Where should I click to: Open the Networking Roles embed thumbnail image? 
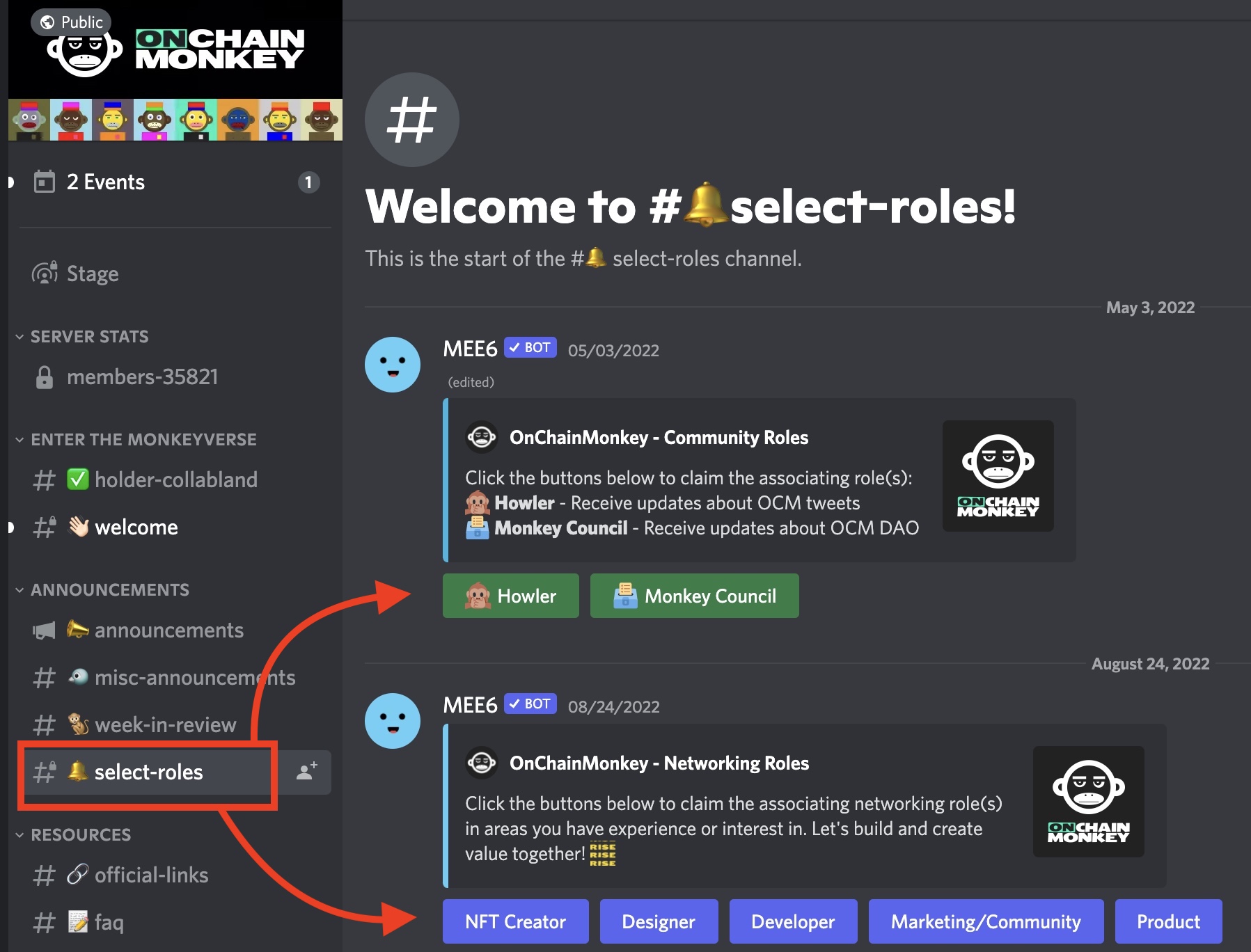coord(1089,802)
